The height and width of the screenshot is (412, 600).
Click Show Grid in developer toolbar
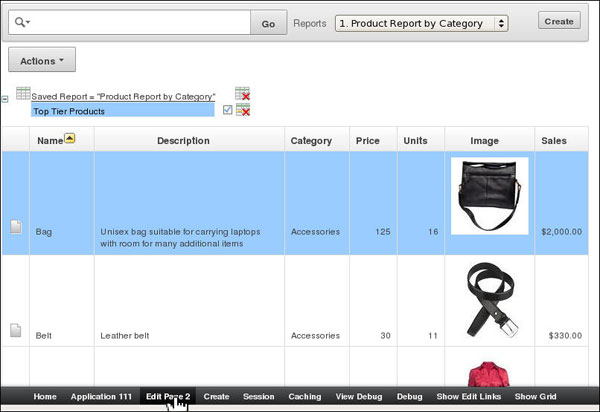coord(535,396)
